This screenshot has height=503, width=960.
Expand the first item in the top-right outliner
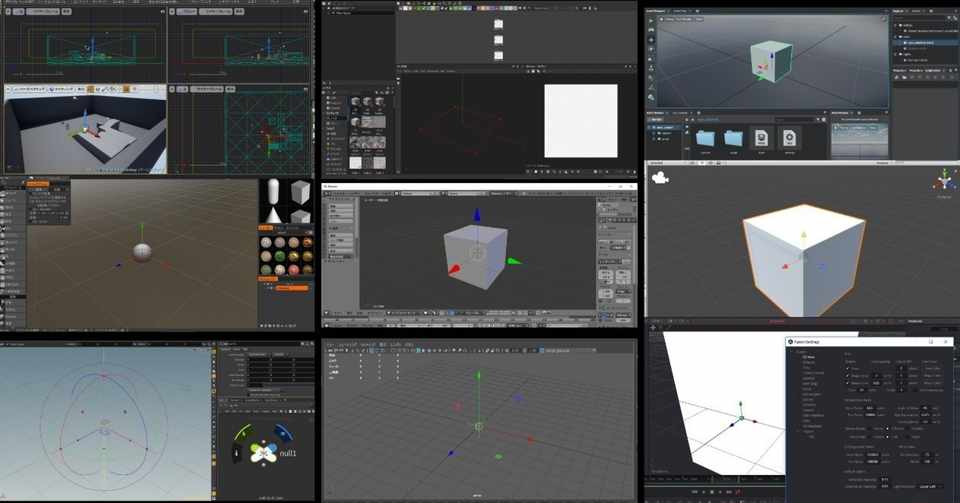[895, 25]
